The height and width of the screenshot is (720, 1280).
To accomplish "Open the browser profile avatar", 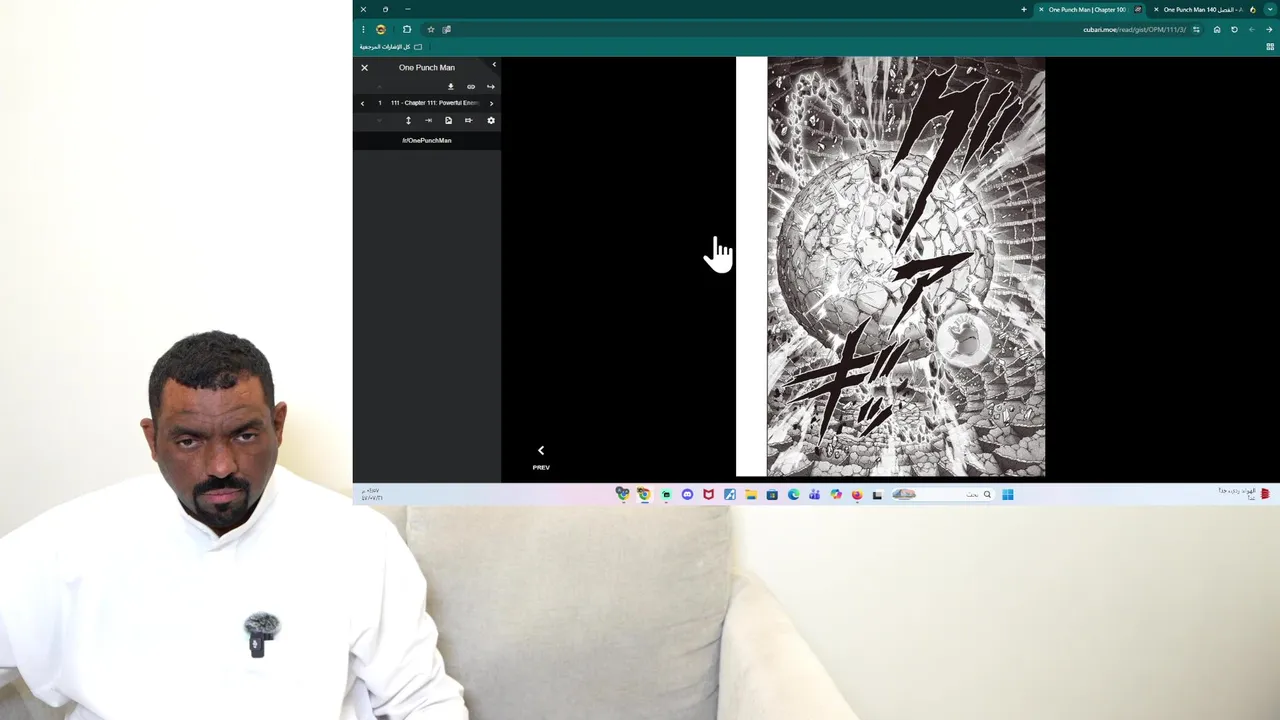I will pos(381,29).
